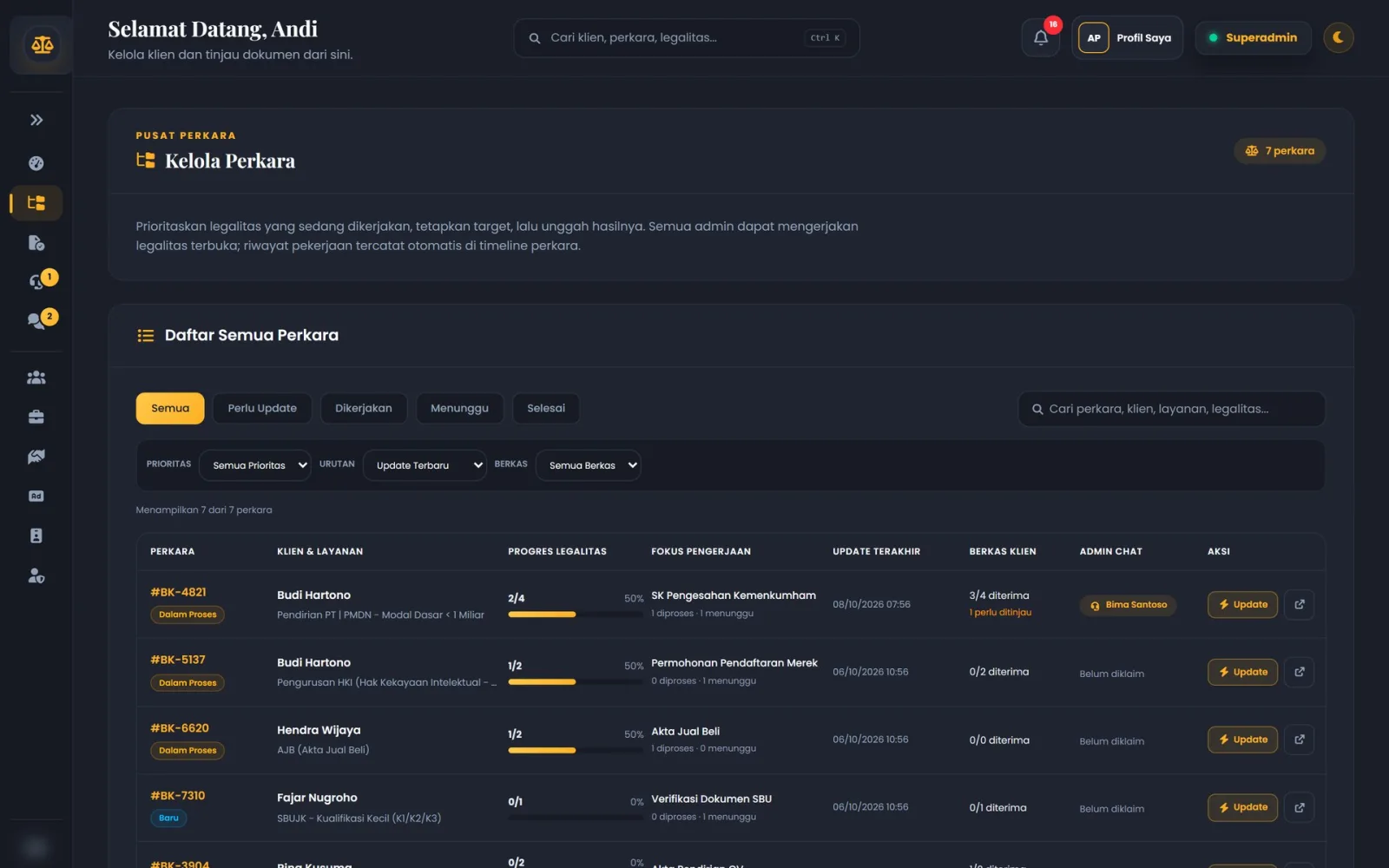Viewport: 1389px width, 868px height.
Task: Open the Semua Prioritas dropdown
Action: coord(255,465)
